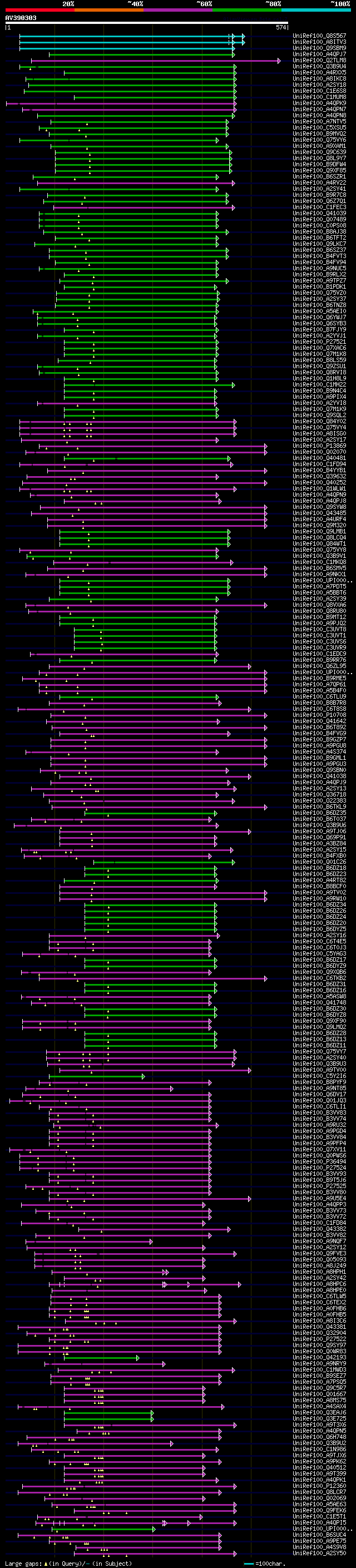Open hit UniRef100_C1E6S8
356x1568 pixels.
319,91
